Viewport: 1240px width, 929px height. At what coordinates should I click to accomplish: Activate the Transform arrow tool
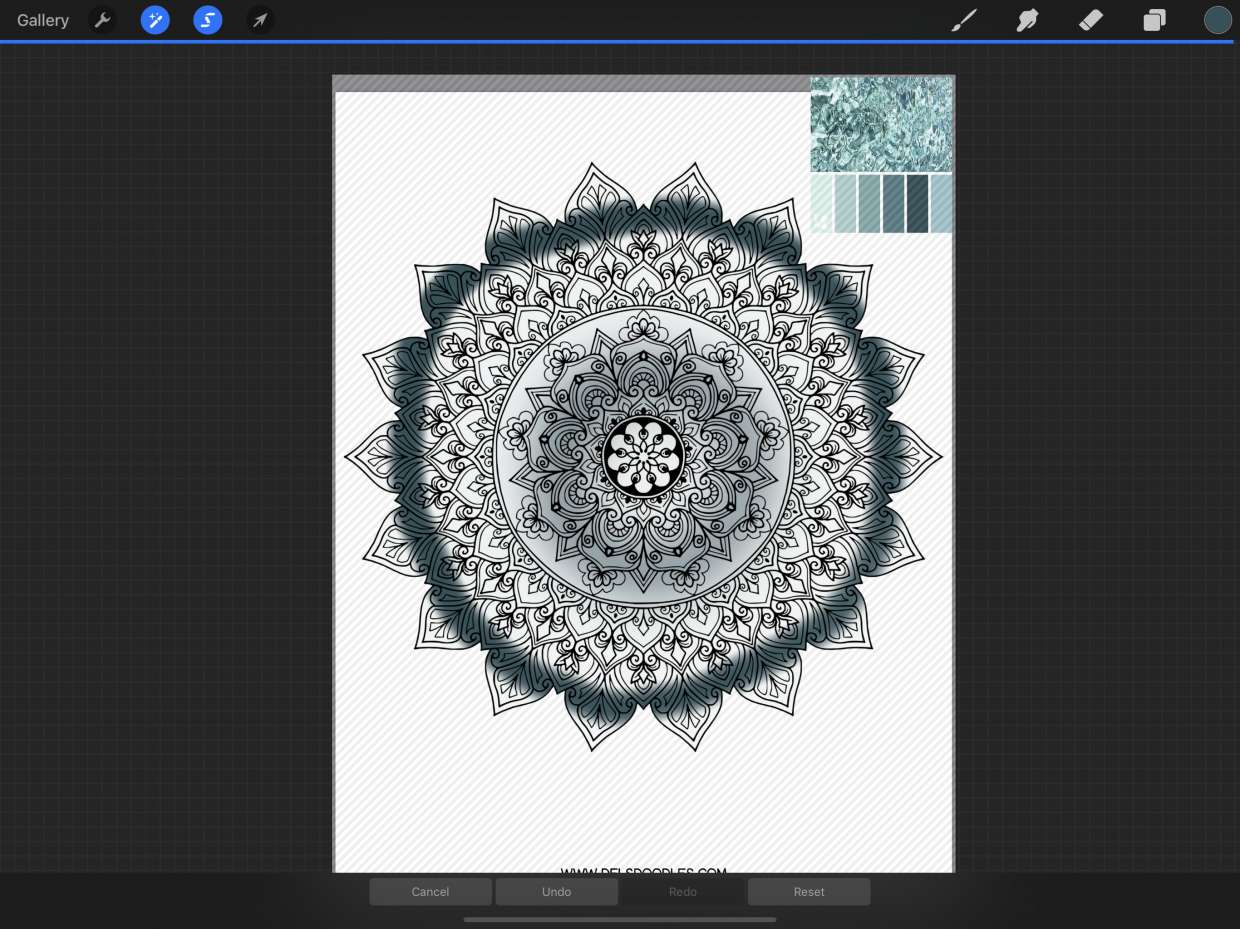[x=260, y=20]
